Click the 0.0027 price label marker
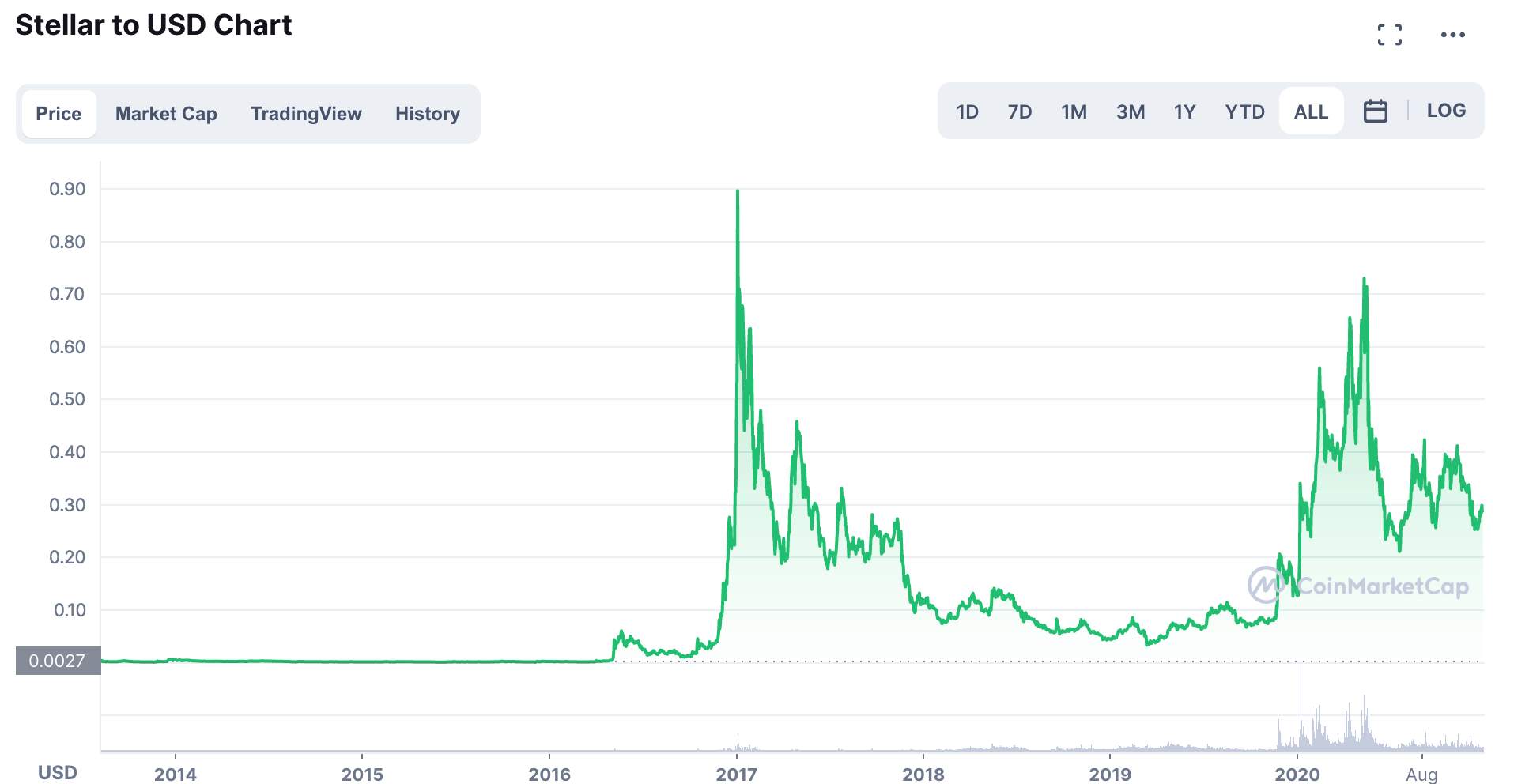The width and height of the screenshot is (1529, 784). tap(58, 661)
